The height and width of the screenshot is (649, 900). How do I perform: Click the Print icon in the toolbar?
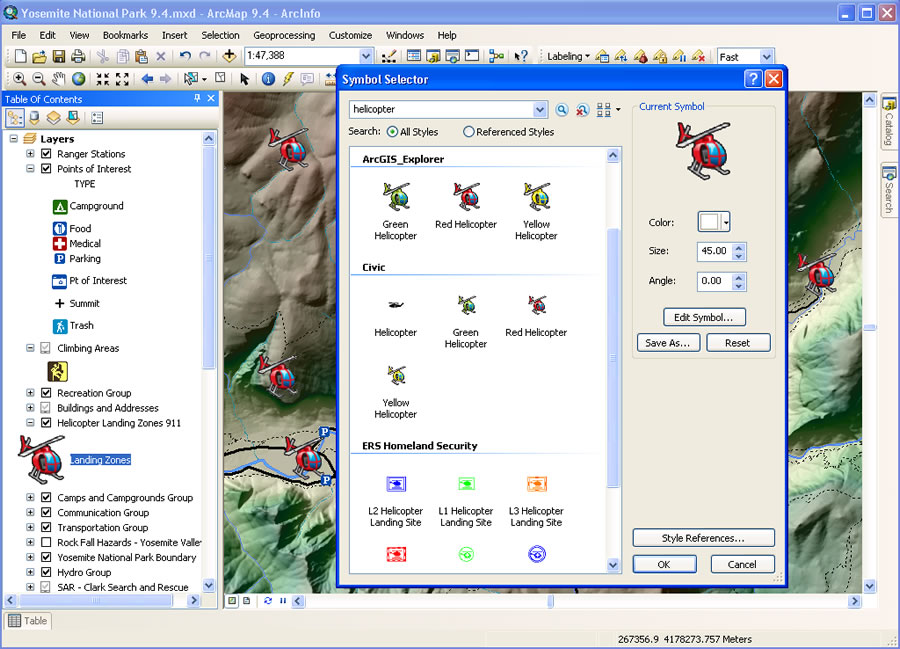[x=78, y=56]
